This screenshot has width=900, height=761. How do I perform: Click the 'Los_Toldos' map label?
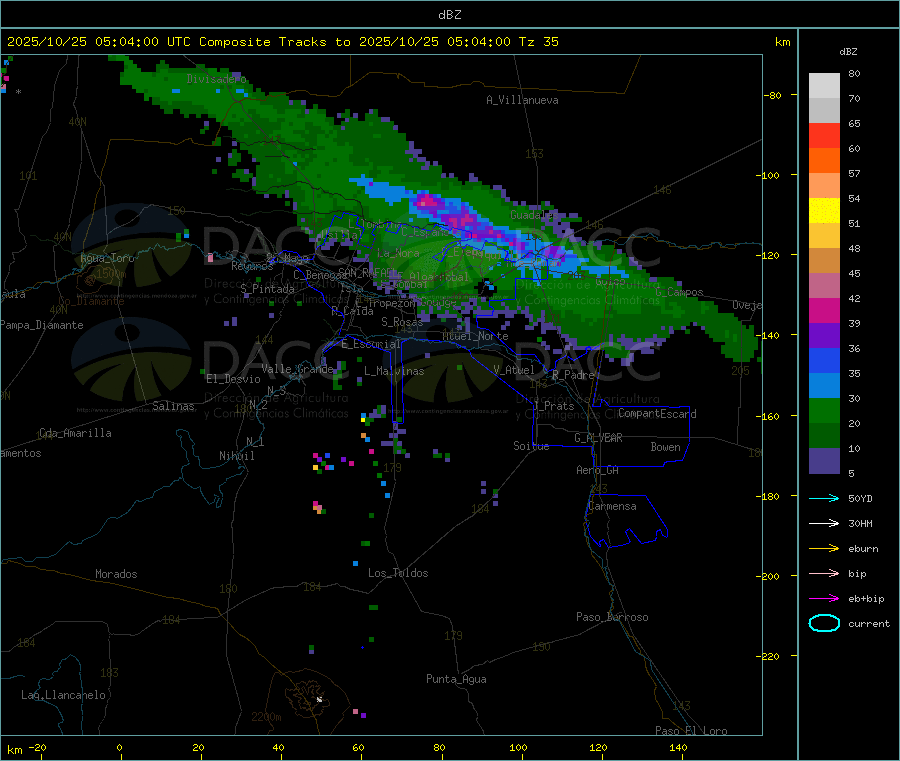(x=398, y=573)
